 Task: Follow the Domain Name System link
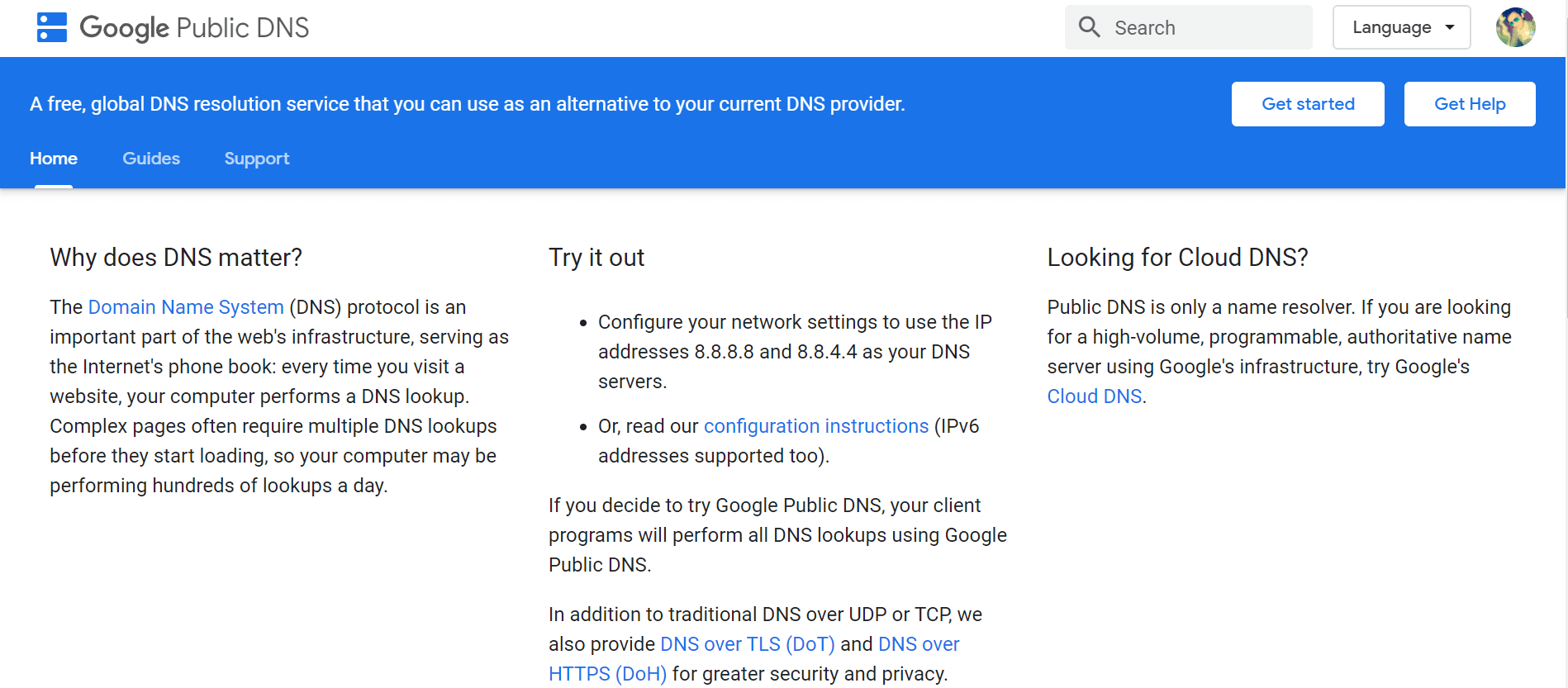click(x=186, y=307)
